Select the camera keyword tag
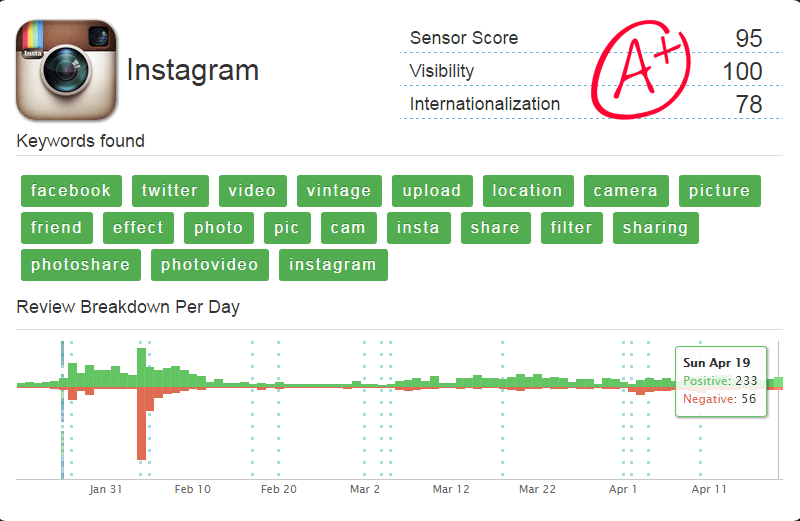The height and width of the screenshot is (521, 800). 626,191
